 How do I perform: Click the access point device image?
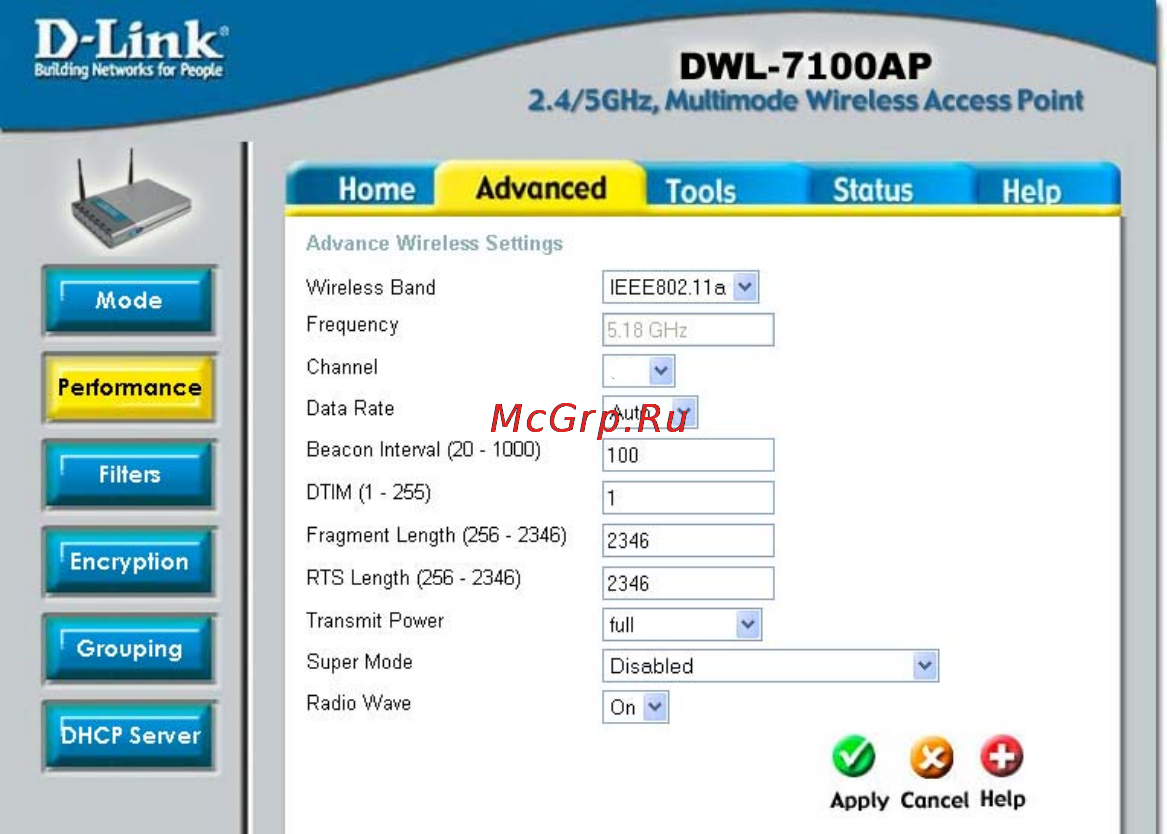(131, 199)
